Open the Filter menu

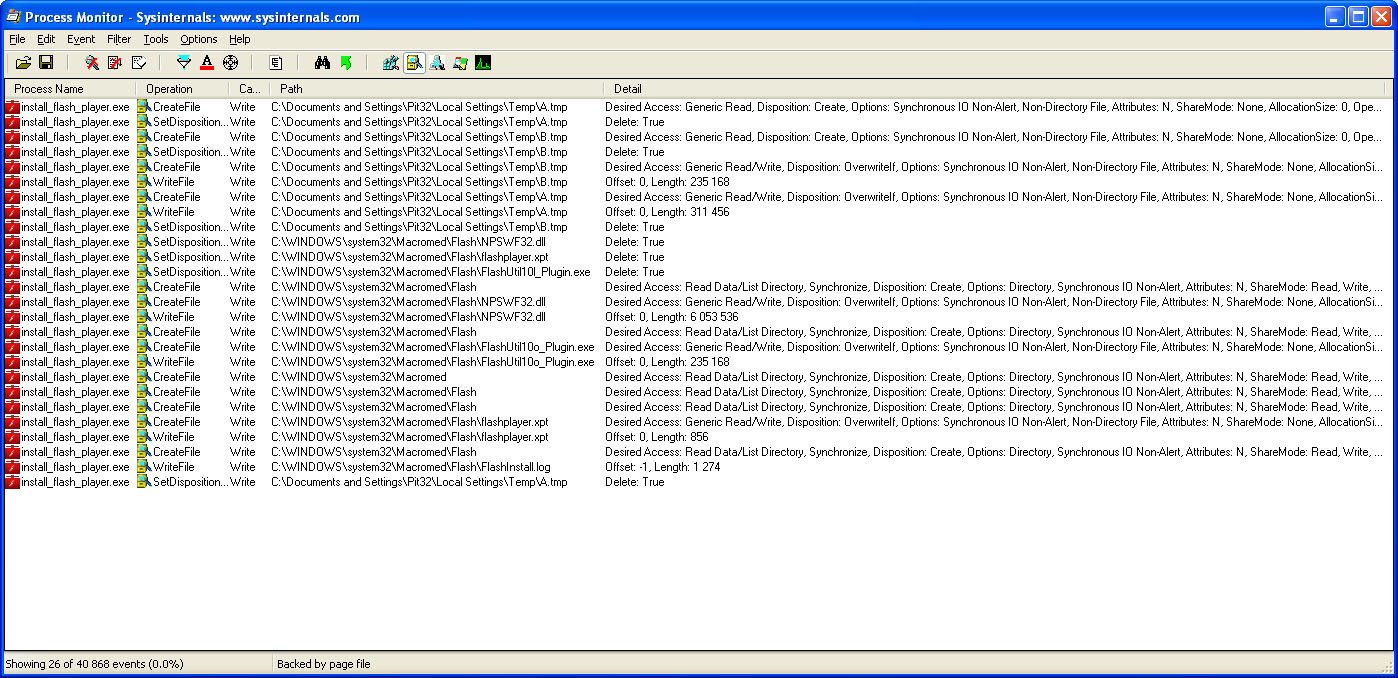119,39
